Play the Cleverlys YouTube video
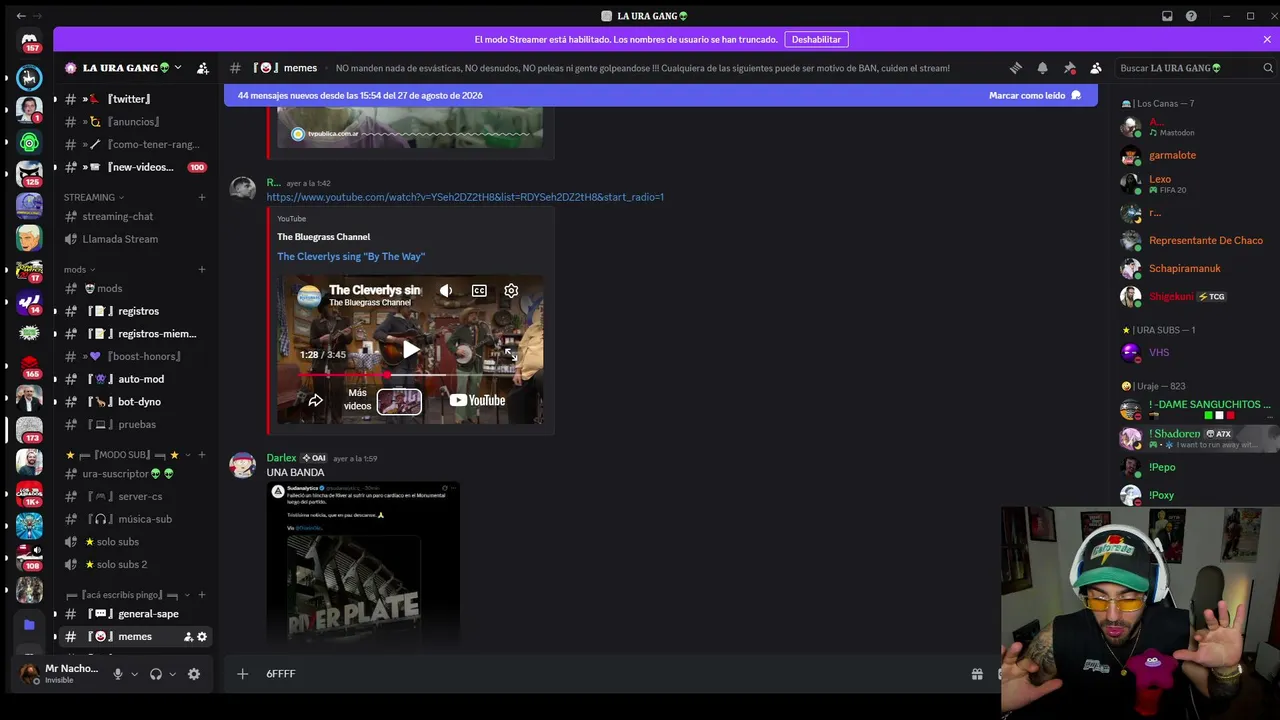 pyautogui.click(x=410, y=350)
